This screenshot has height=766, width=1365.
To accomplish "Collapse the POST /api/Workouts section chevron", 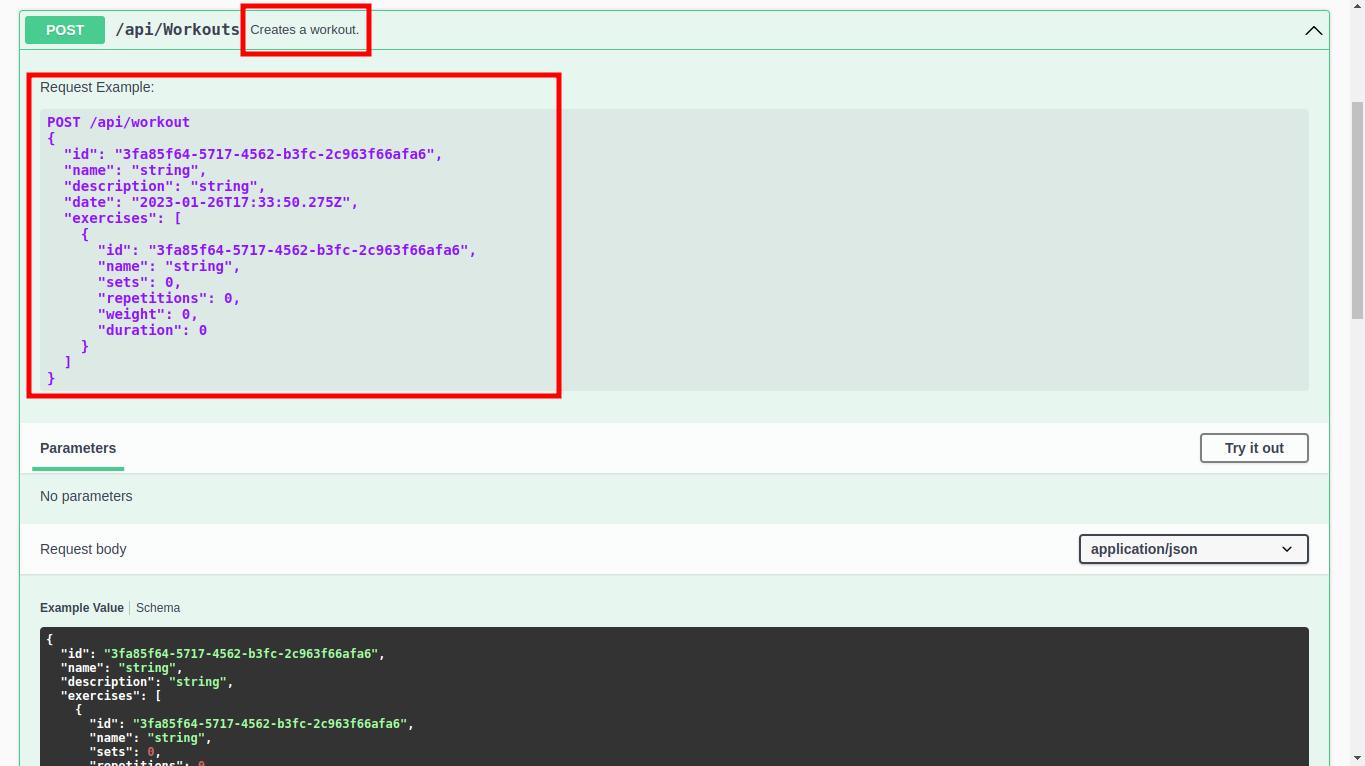I will (x=1313, y=30).
